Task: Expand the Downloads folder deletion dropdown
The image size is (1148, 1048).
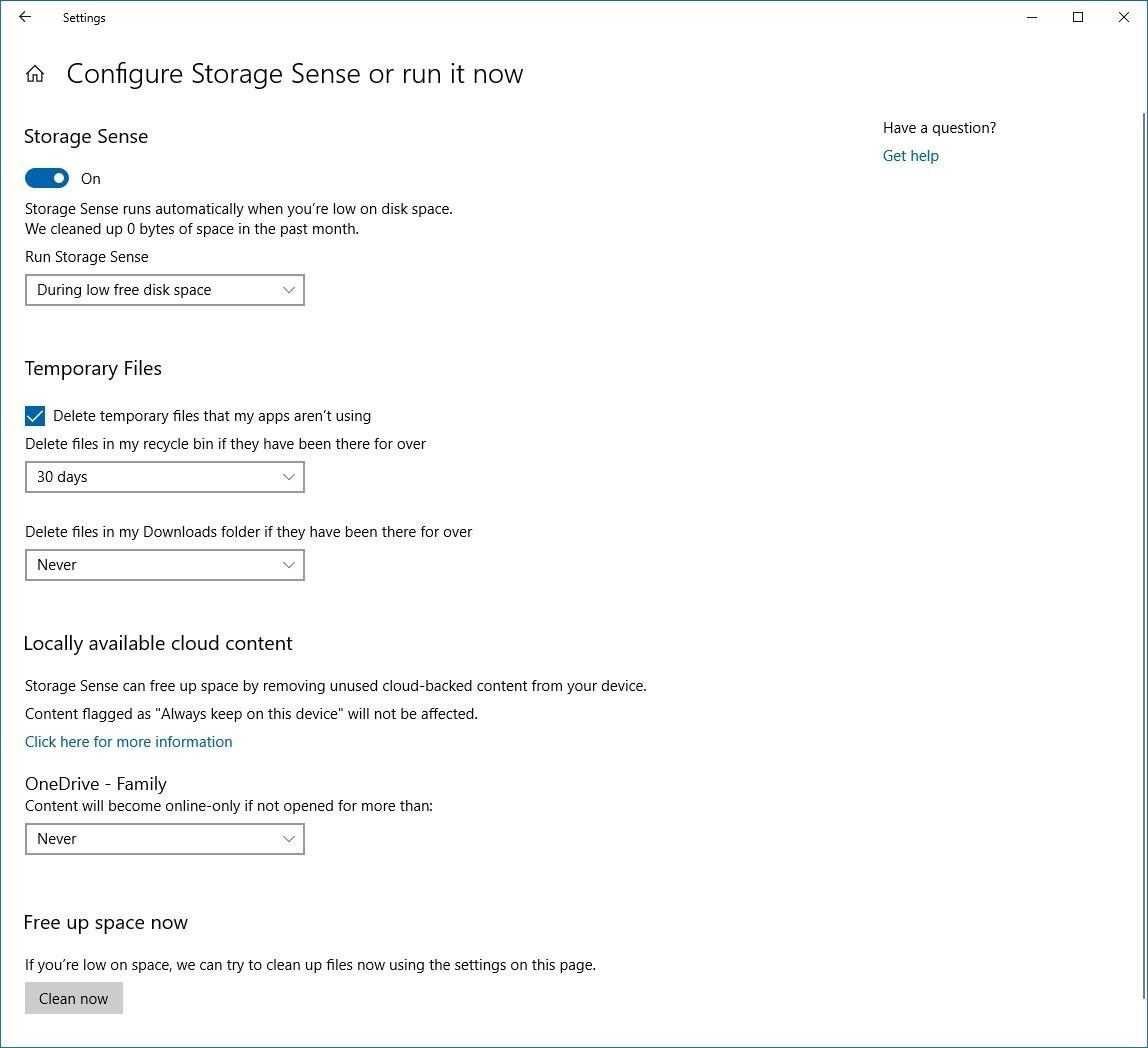Action: [x=164, y=565]
